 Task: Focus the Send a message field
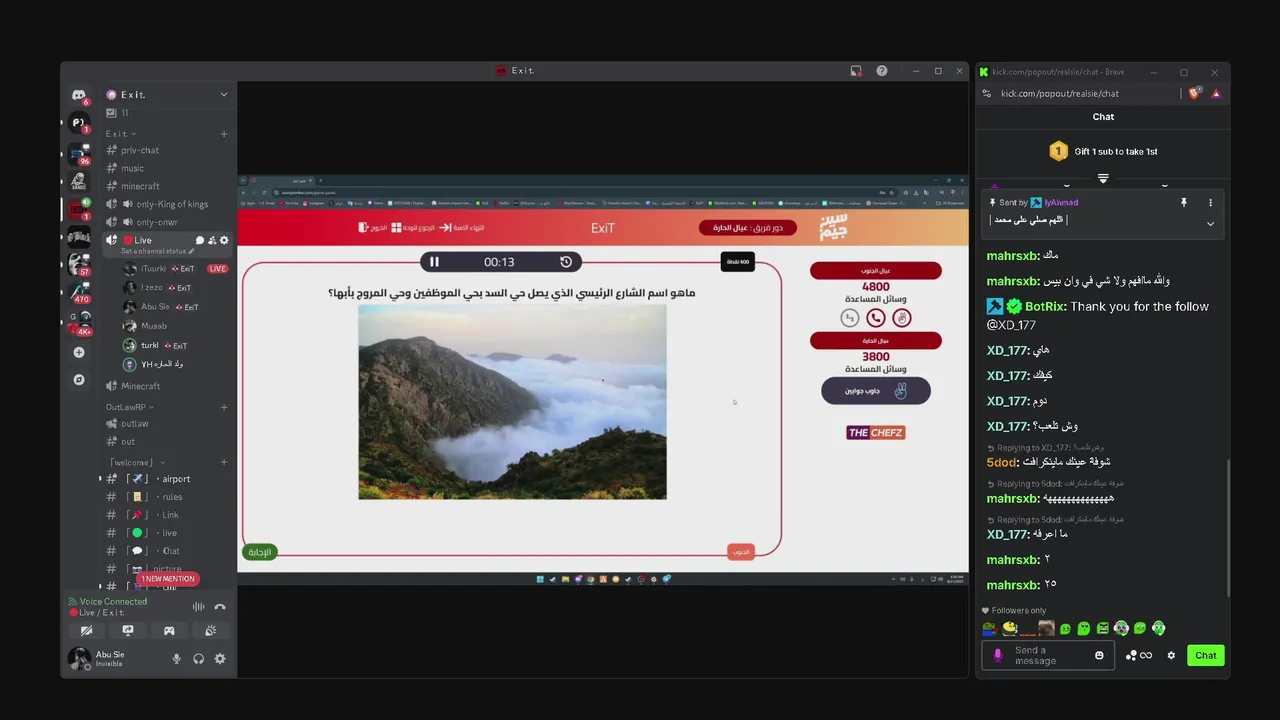coord(1048,656)
